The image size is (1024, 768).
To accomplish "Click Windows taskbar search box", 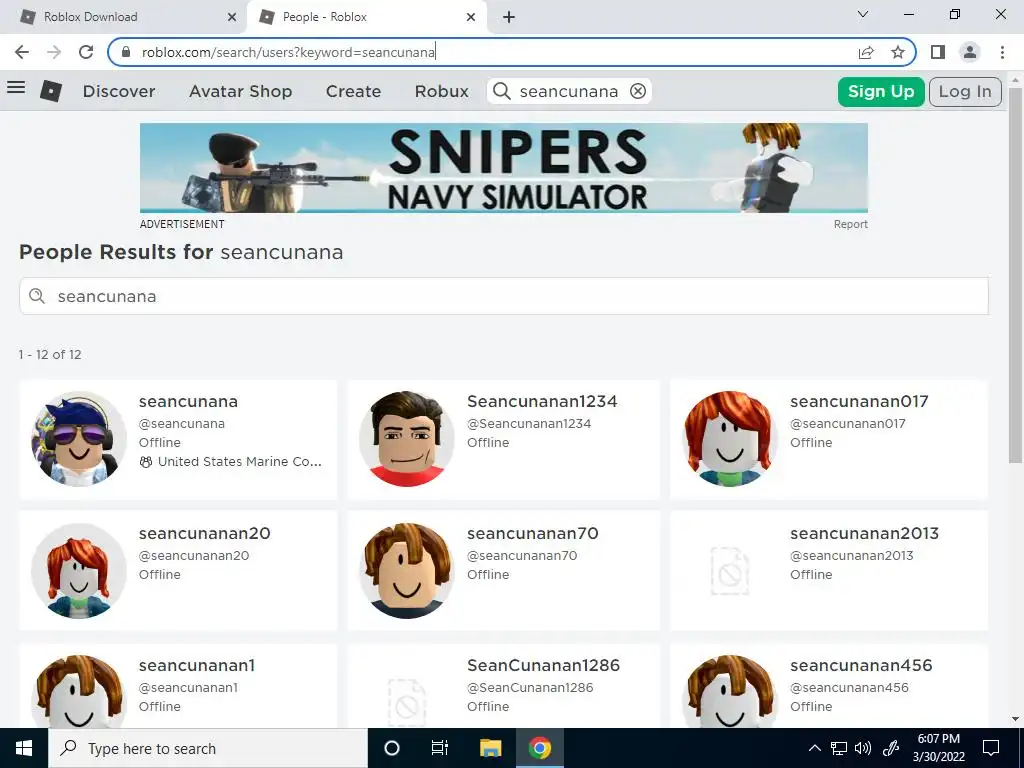I will click(x=208, y=748).
